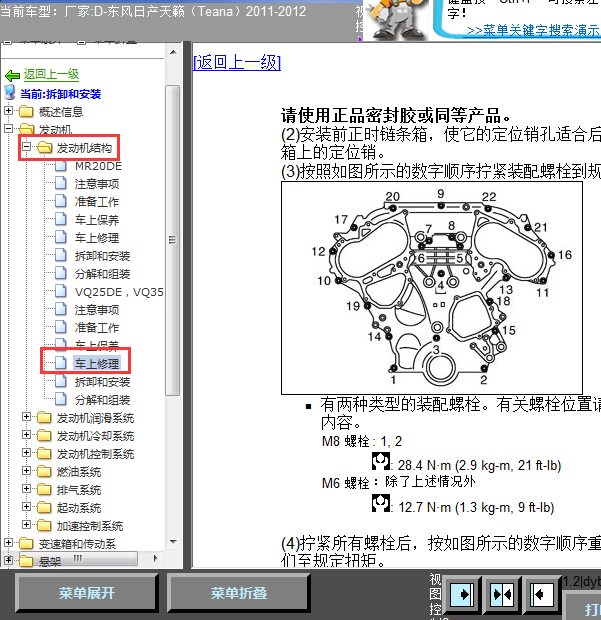Click the 变速箱和传动系 folder icon
The image size is (601, 620).
[x=26, y=543]
